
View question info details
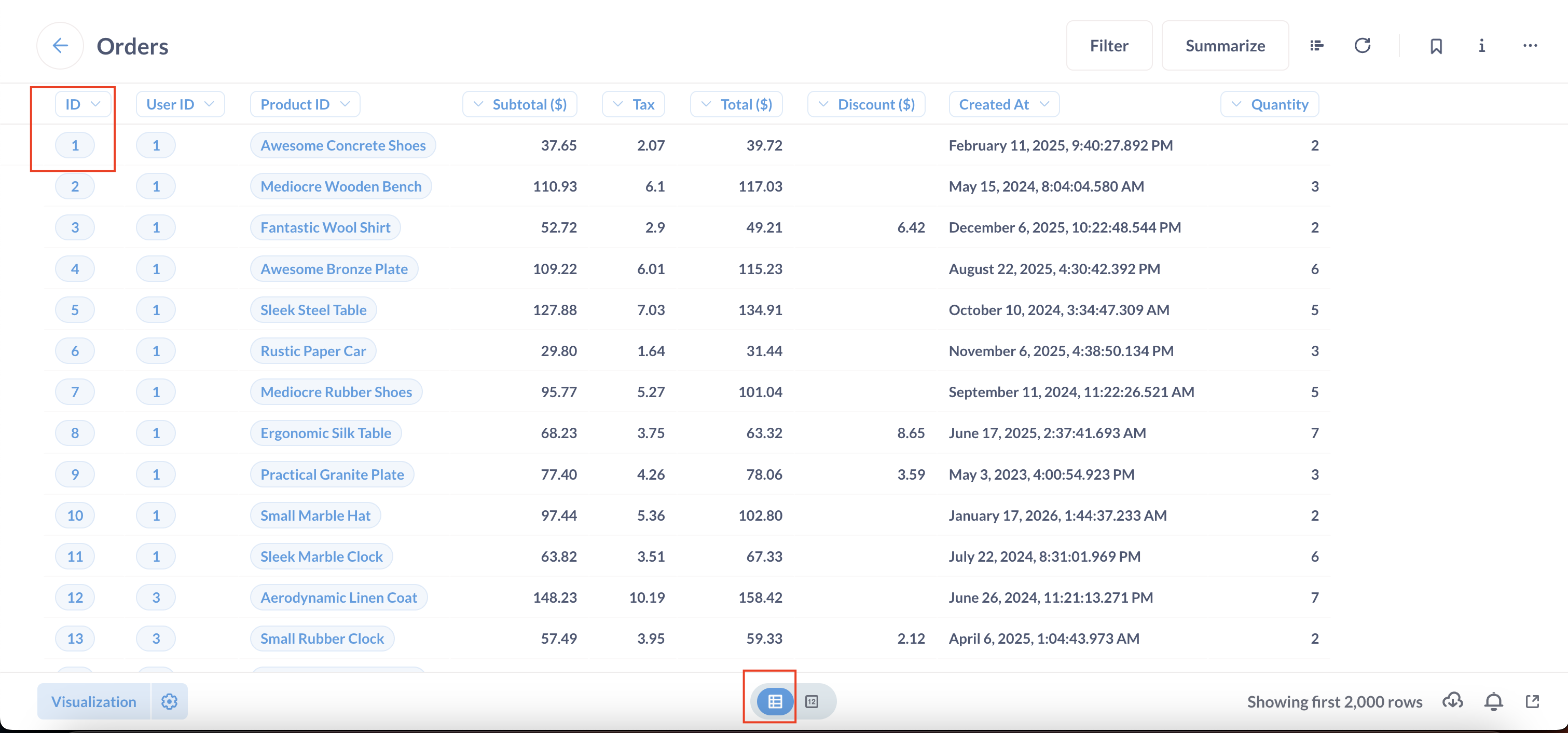coord(1481,45)
